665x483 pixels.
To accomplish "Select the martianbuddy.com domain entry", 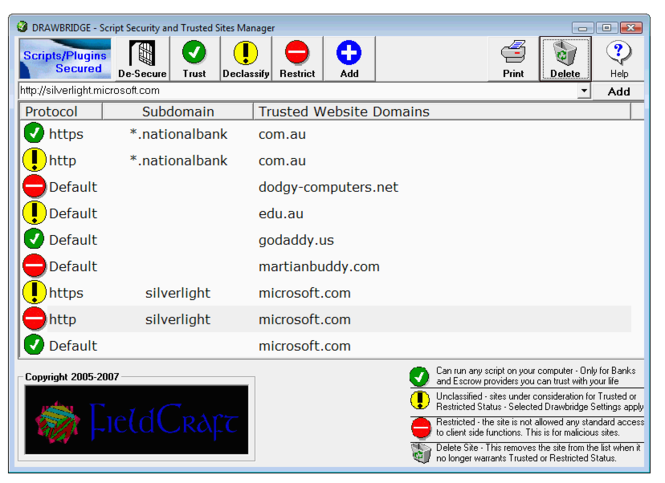I will 319,267.
